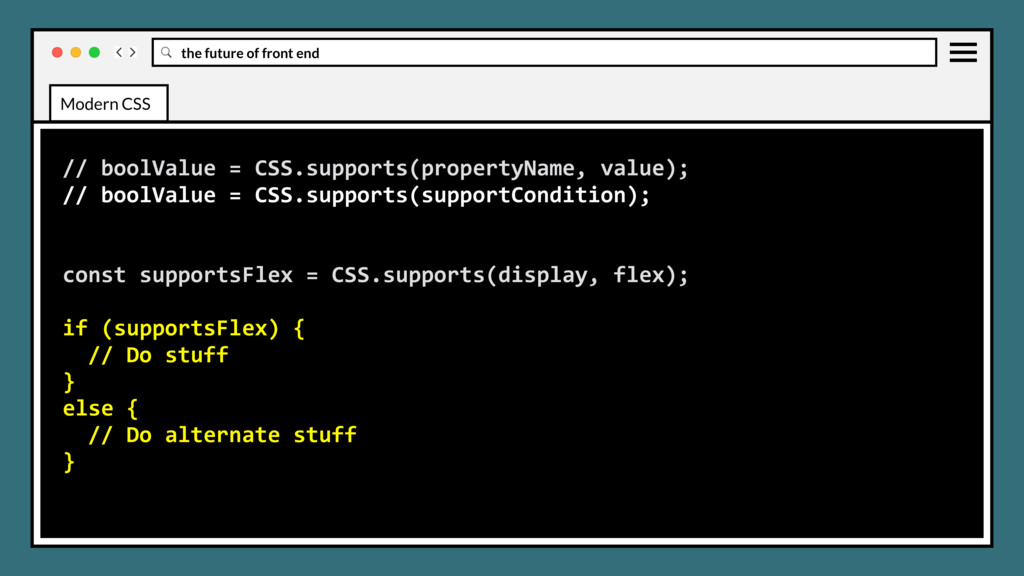The width and height of the screenshot is (1024, 576).
Task: Click the 'else {' line
Action: pyautogui.click(x=100, y=408)
